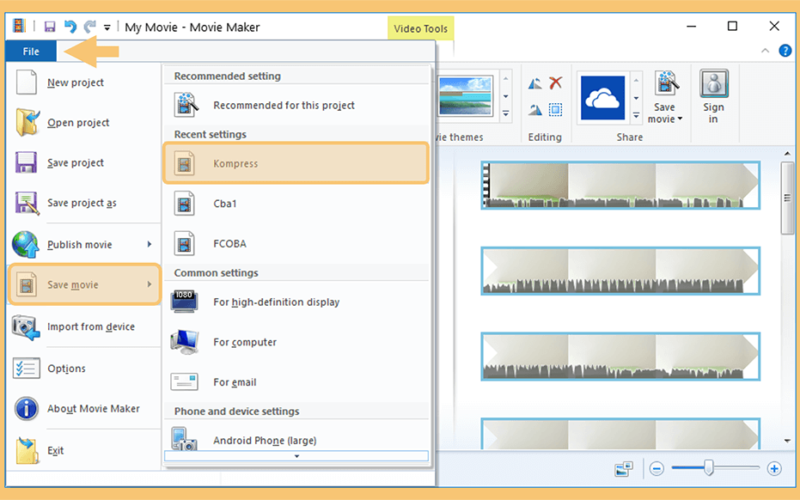Select New project from the File menu

[83, 83]
